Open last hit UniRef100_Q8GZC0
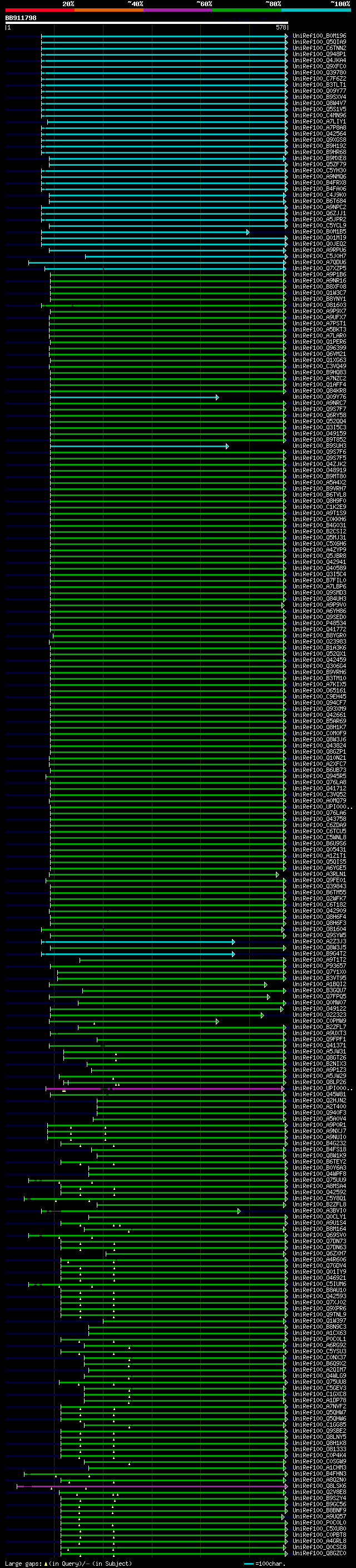The image size is (356, 1568). [319, 1553]
